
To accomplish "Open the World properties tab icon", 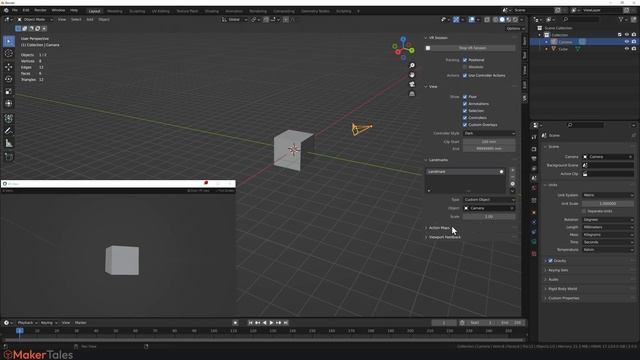I will tap(534, 189).
